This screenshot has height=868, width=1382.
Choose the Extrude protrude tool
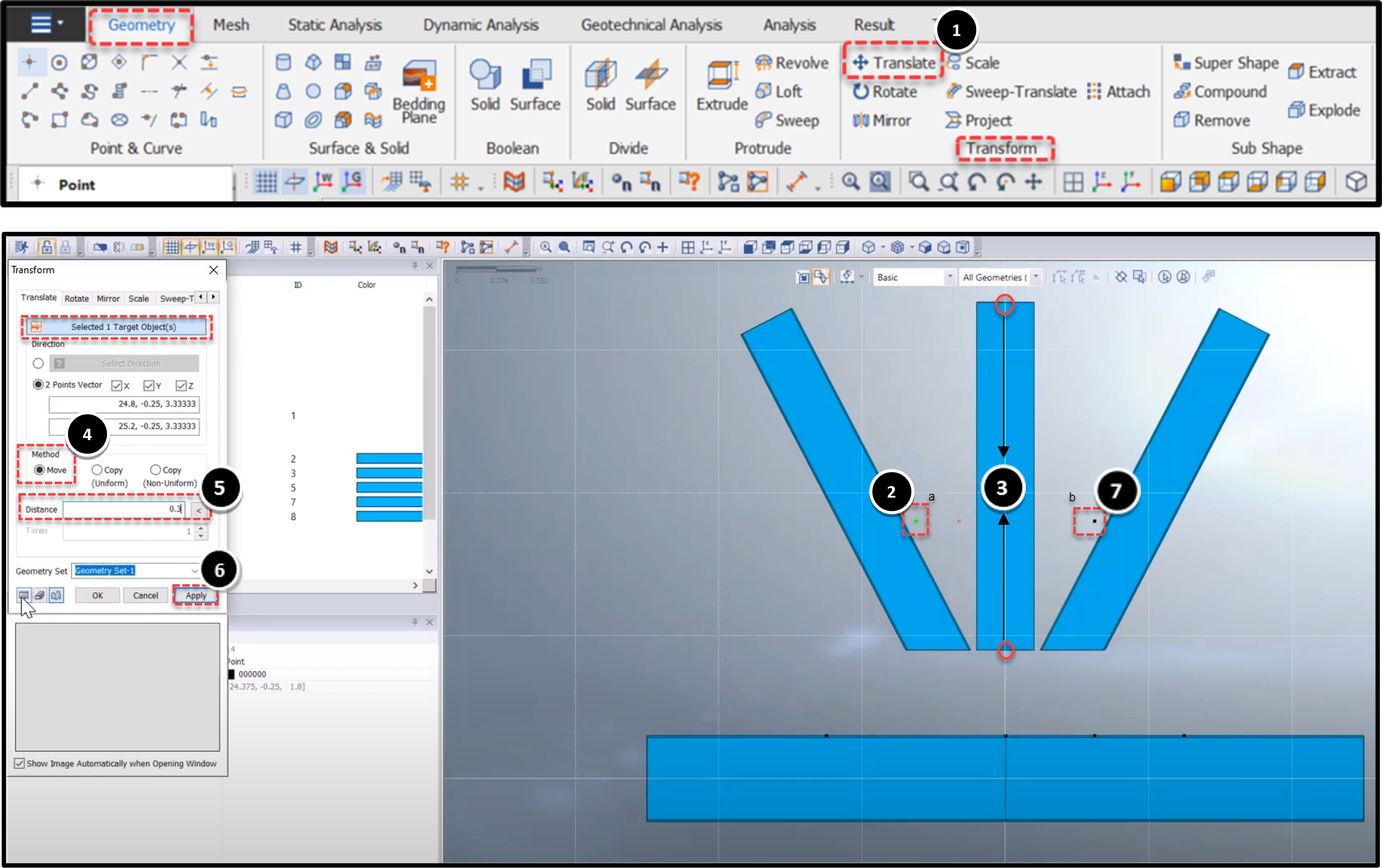(721, 85)
